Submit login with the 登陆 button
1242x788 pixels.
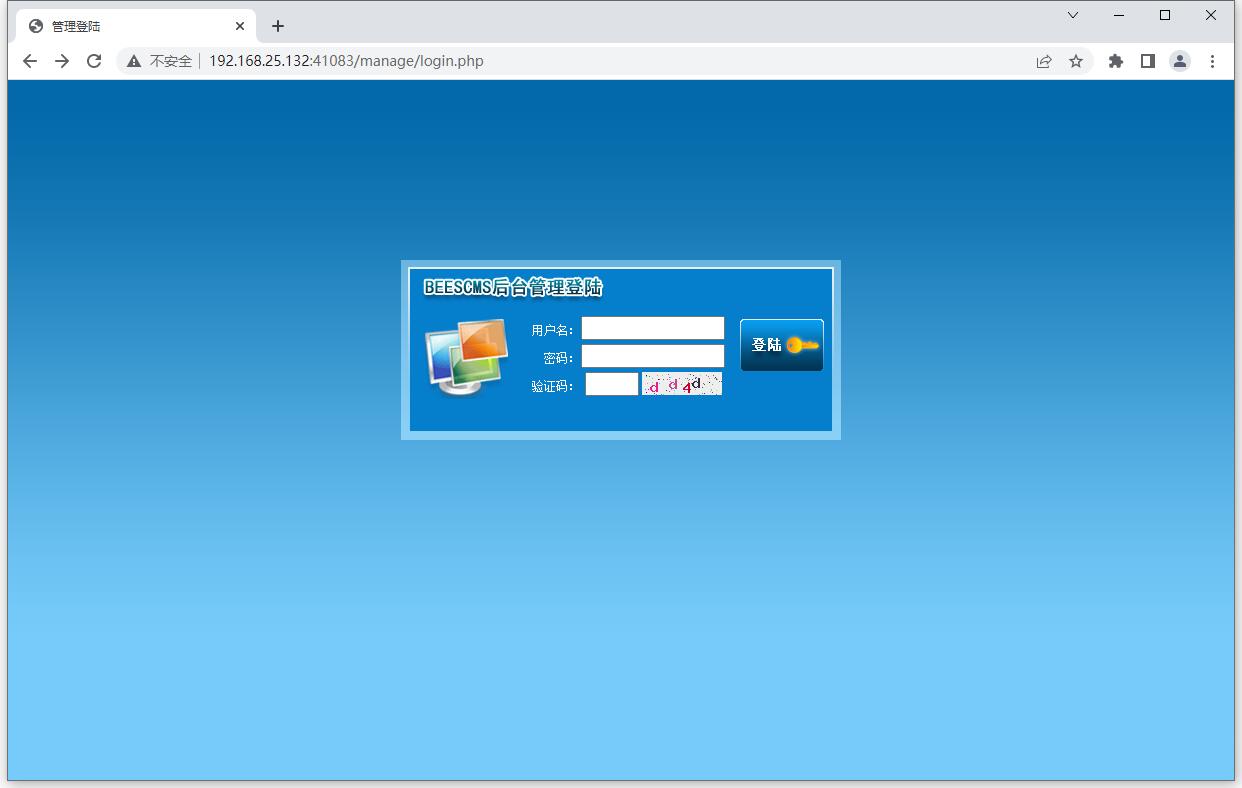[x=782, y=345]
